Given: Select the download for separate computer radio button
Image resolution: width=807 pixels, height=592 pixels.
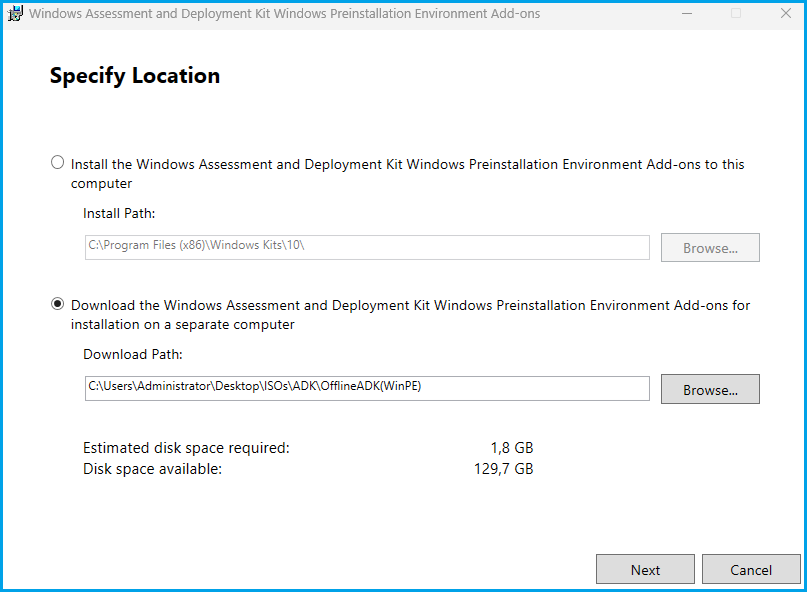Looking at the screenshot, I should 58,304.
